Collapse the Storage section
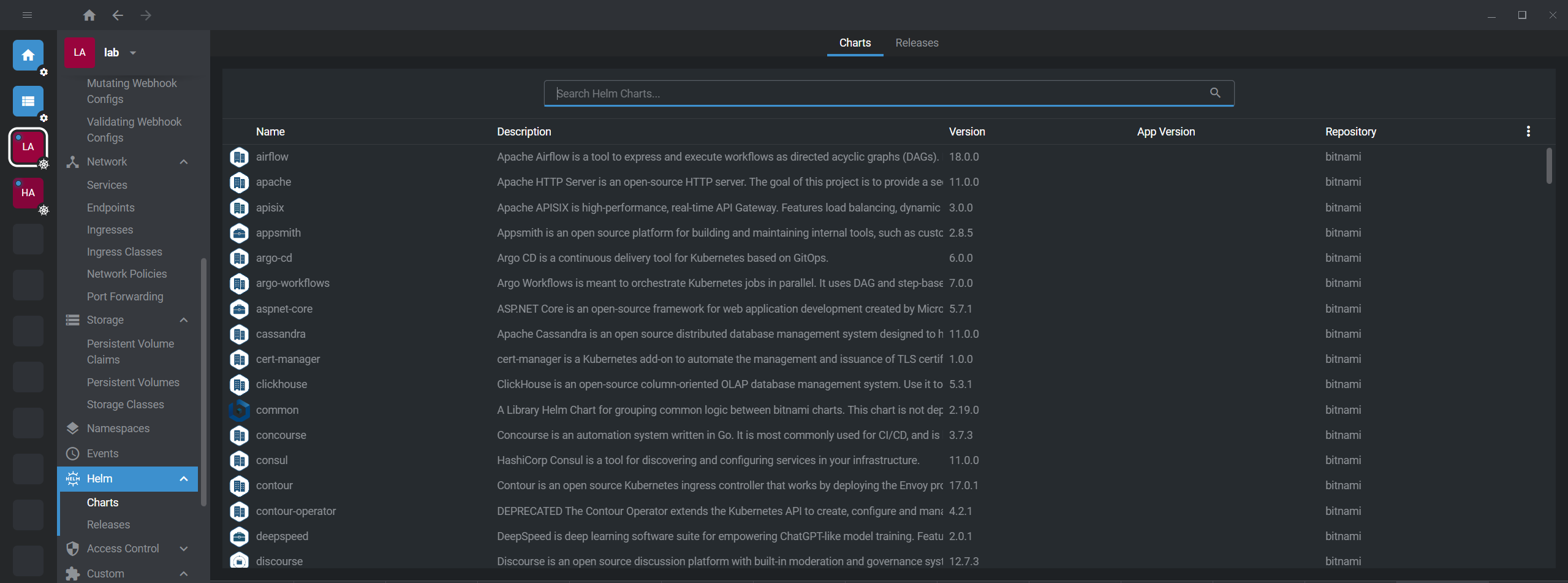 pyautogui.click(x=184, y=320)
